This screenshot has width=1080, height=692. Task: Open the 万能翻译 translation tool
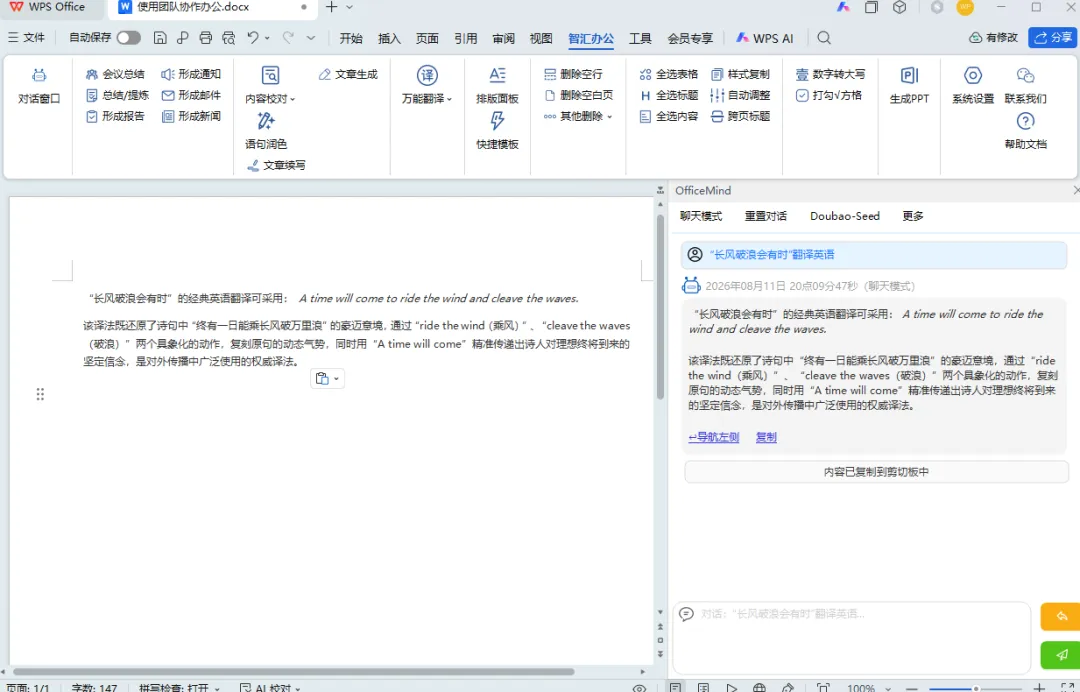tap(427, 85)
